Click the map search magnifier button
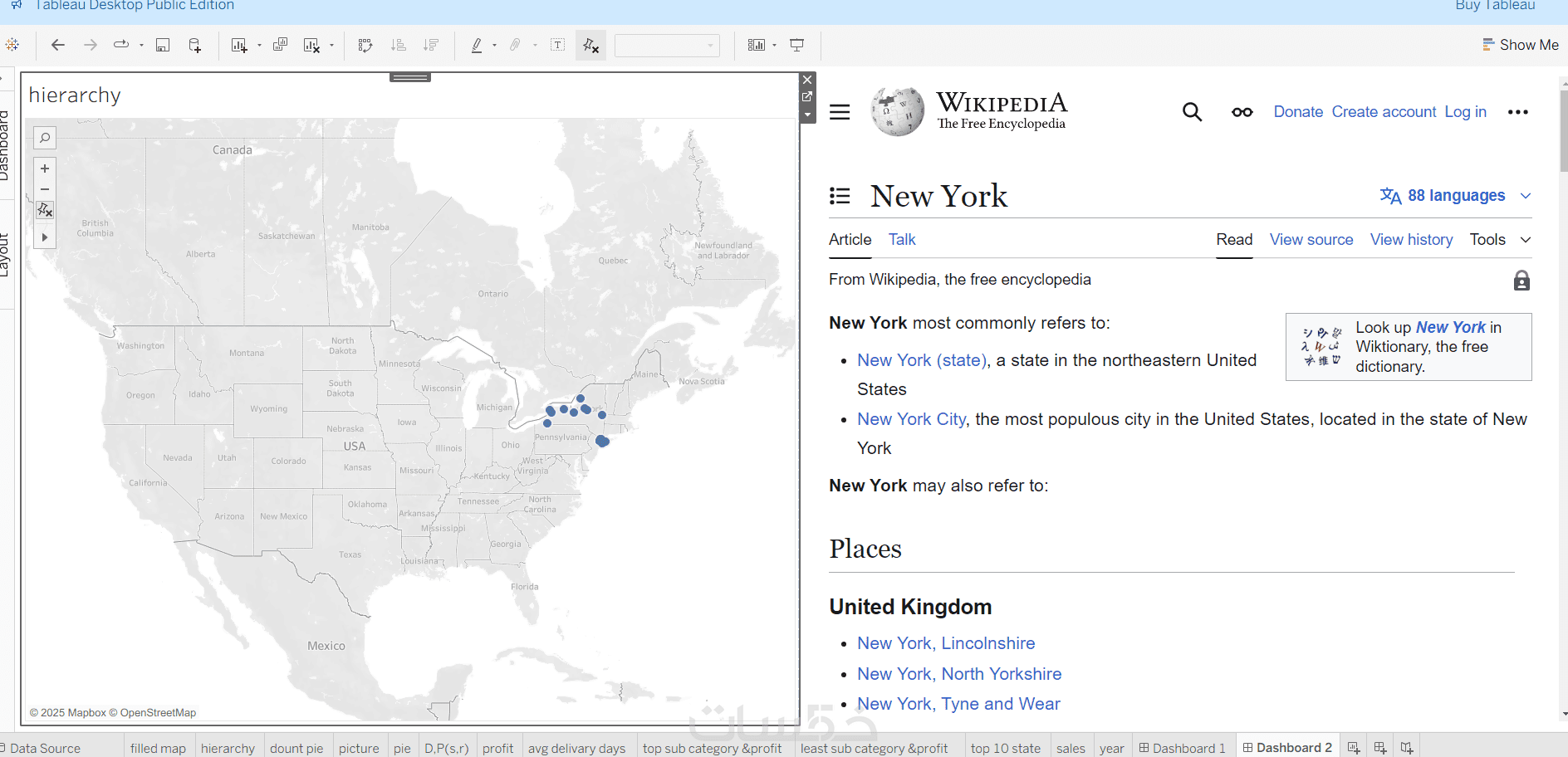This screenshot has width=1568, height=757. 45,138
